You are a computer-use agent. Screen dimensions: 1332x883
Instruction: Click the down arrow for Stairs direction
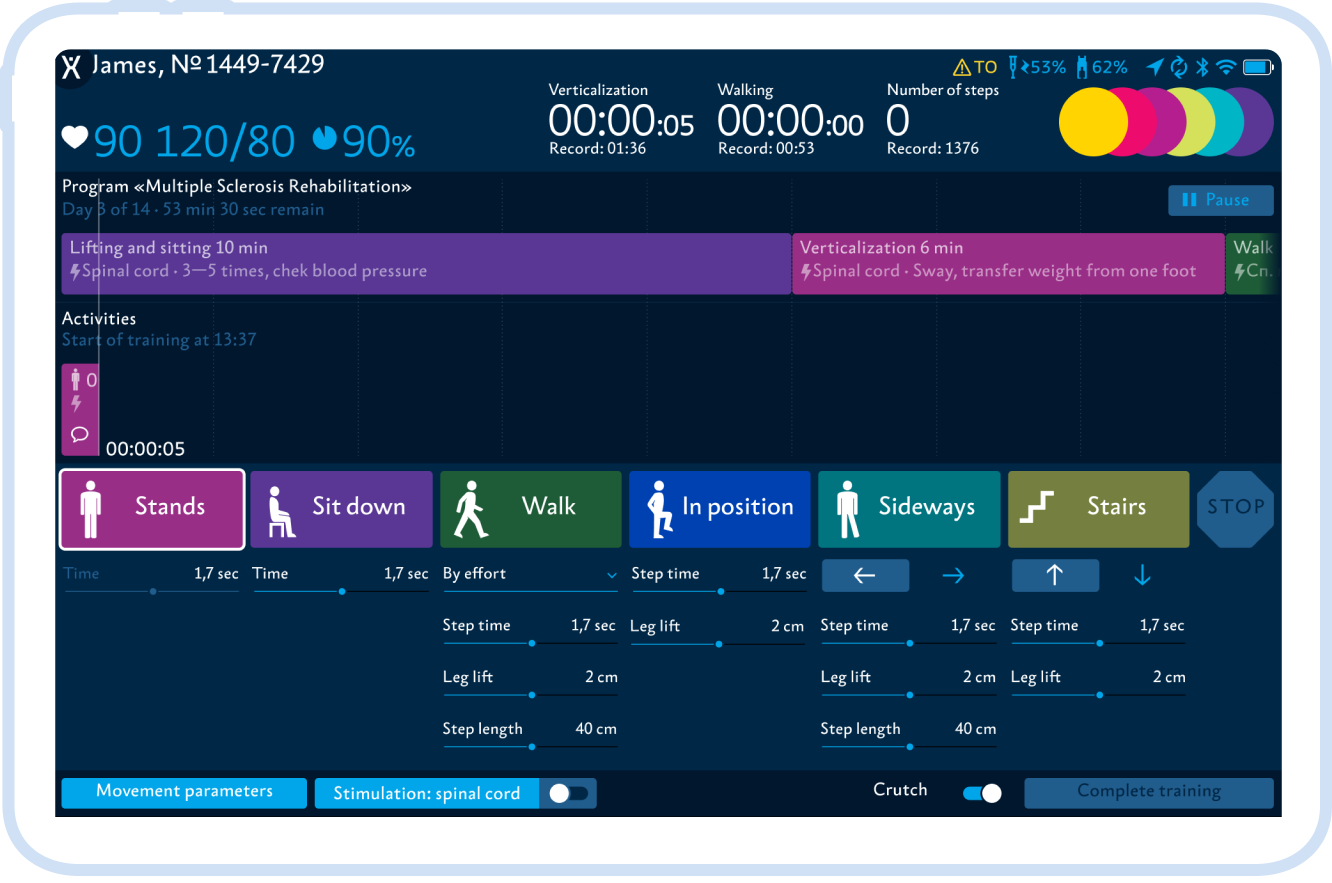1142,576
